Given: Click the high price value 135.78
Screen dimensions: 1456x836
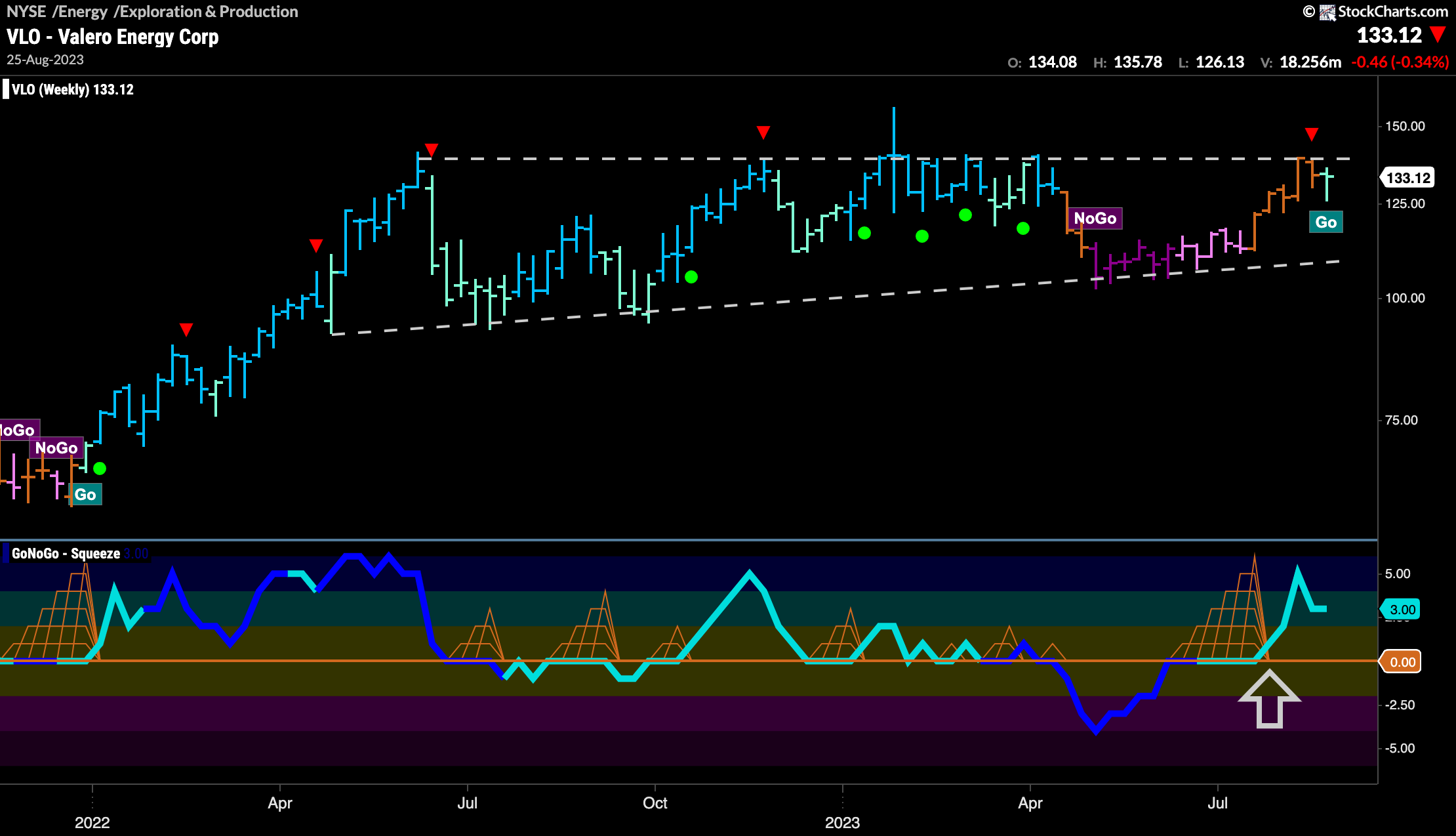Looking at the screenshot, I should tap(1138, 62).
